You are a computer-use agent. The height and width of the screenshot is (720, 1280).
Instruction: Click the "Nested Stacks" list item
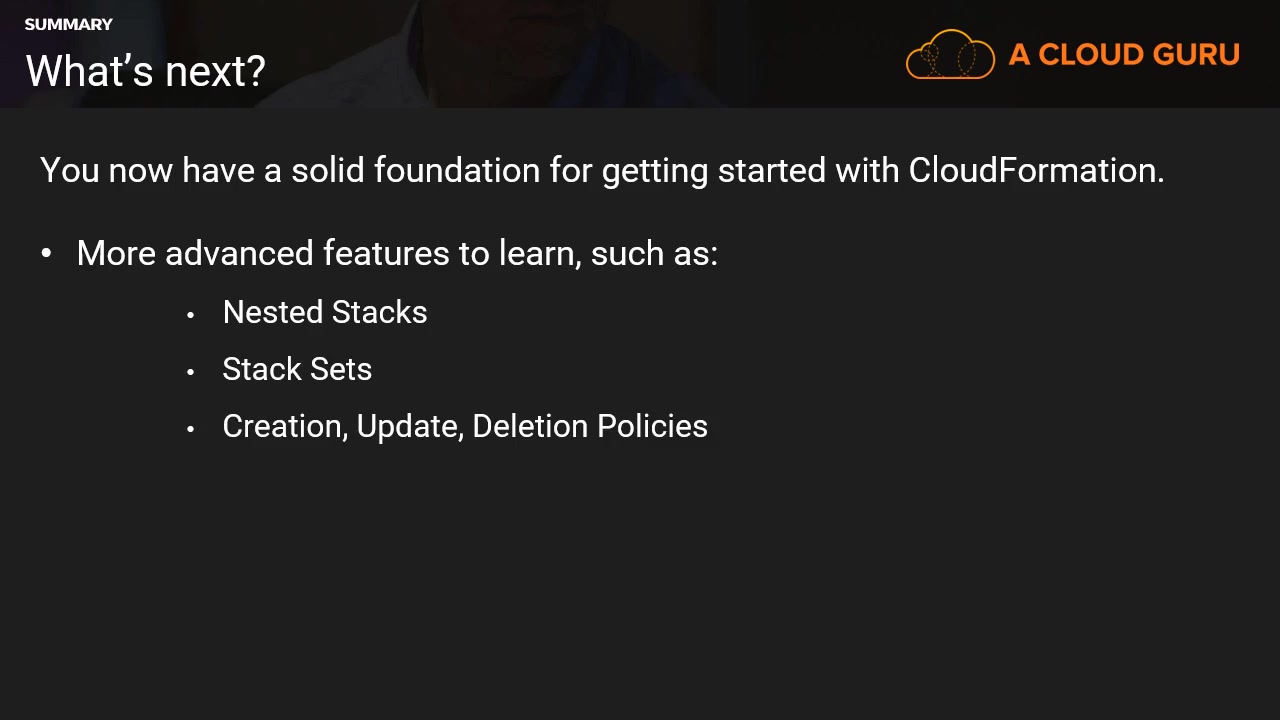click(x=325, y=312)
